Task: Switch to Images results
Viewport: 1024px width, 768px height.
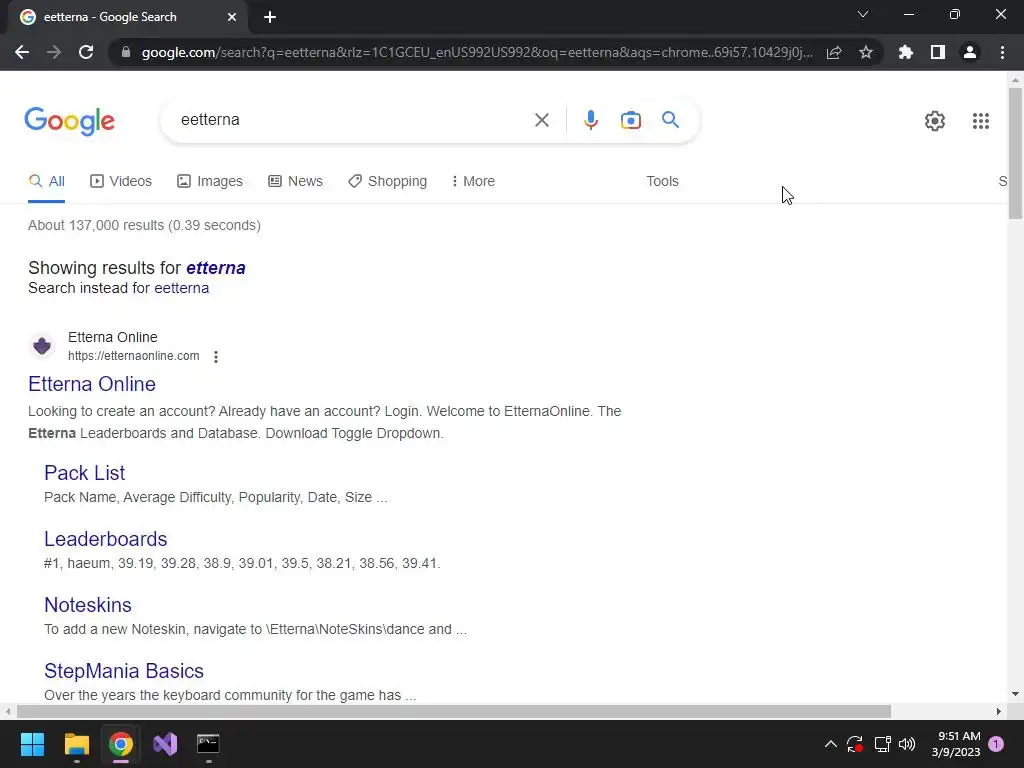Action: 210,182
